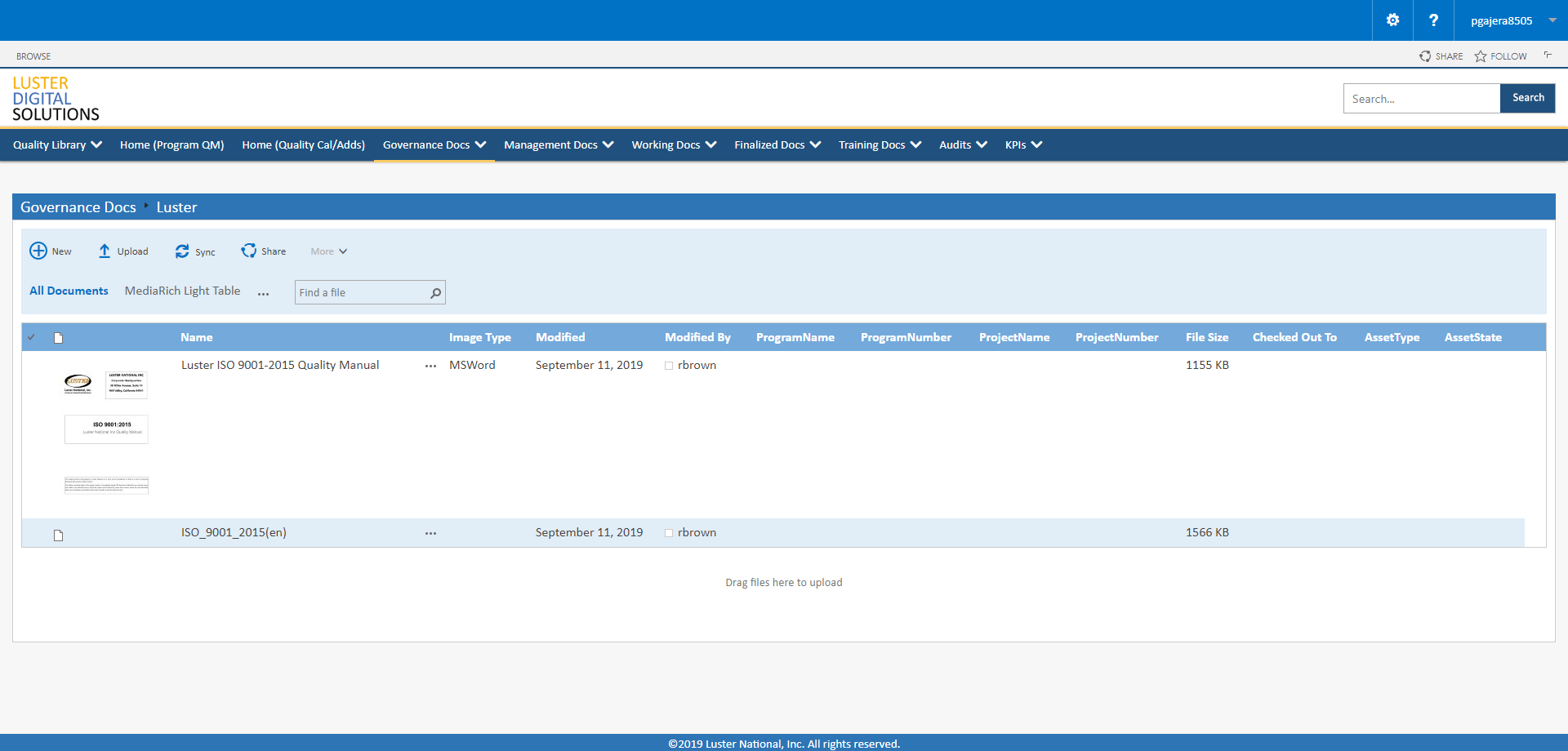This screenshot has width=1568, height=751.
Task: Open menu ellipsis for Quality Manual
Action: pyautogui.click(x=430, y=367)
